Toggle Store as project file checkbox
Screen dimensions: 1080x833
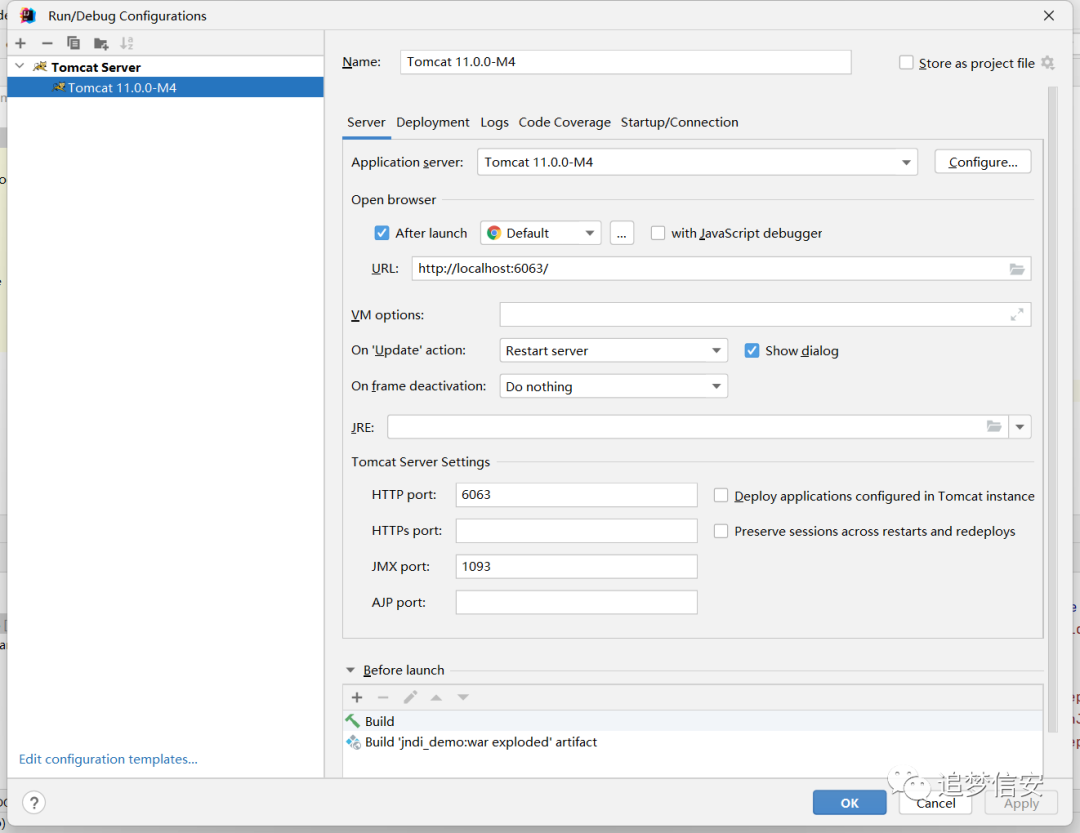[x=906, y=63]
